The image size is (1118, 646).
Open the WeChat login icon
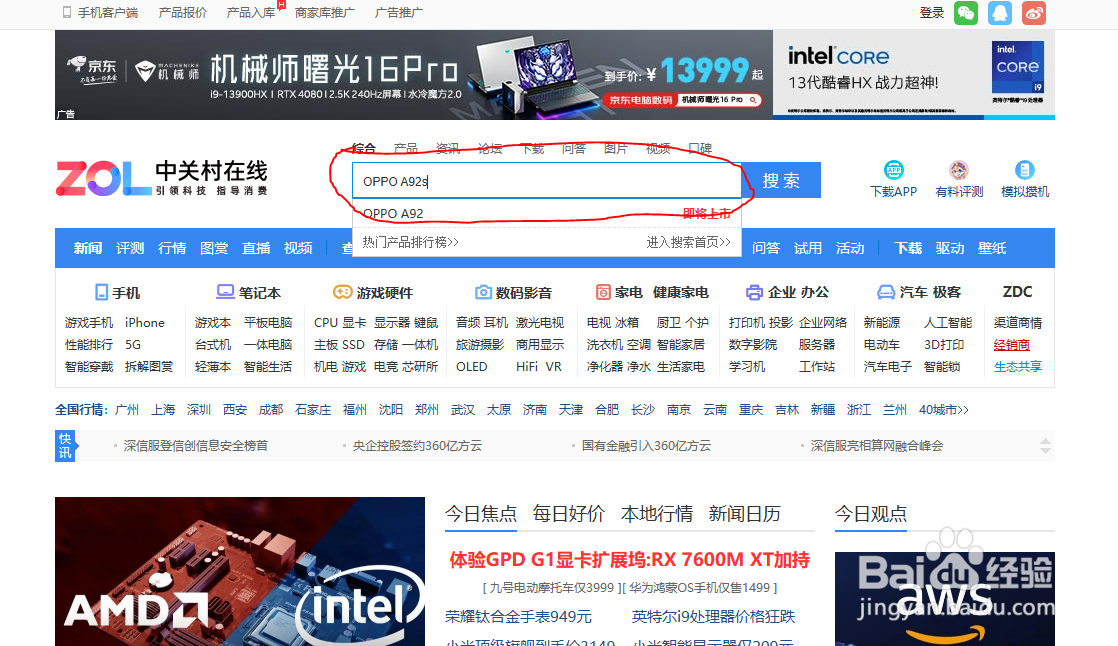point(965,13)
